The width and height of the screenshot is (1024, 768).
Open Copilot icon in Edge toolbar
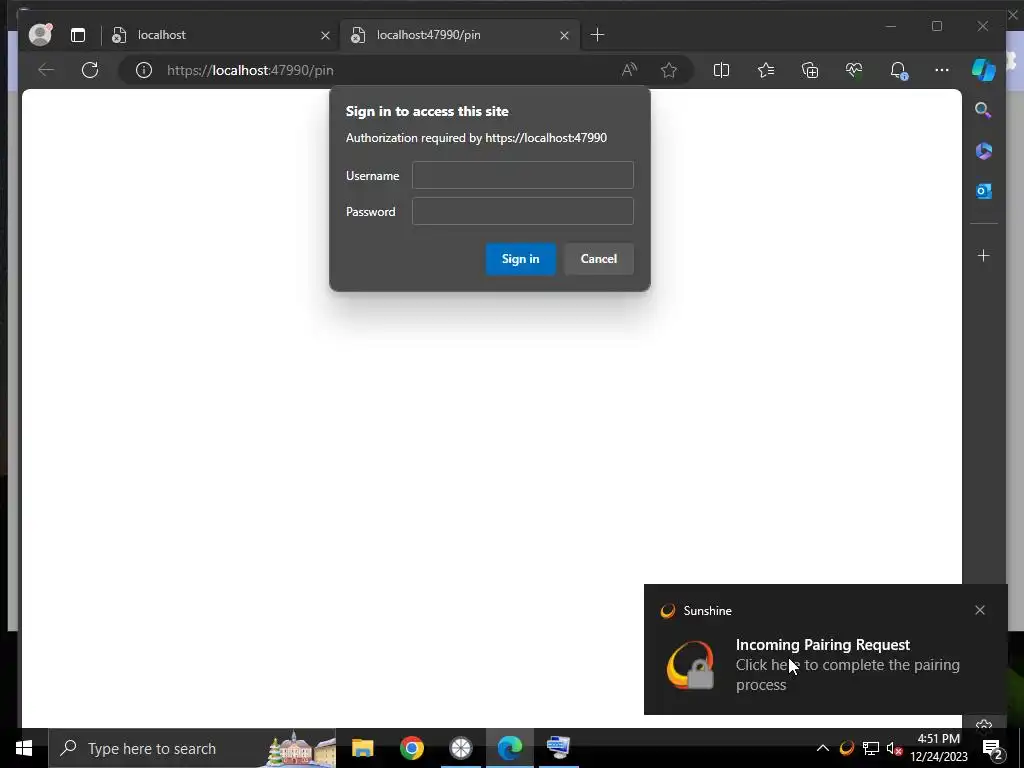coord(984,70)
